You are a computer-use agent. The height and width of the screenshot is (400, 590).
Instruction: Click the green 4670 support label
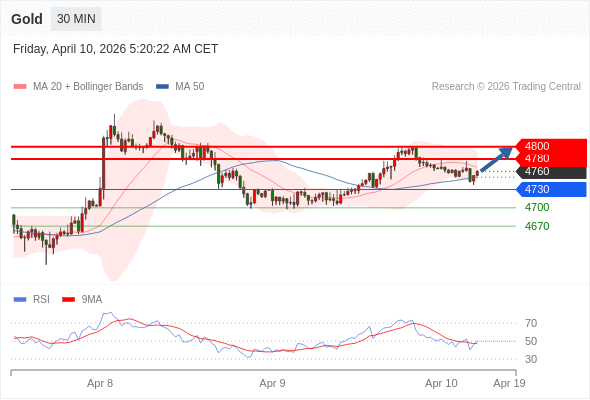click(537, 226)
